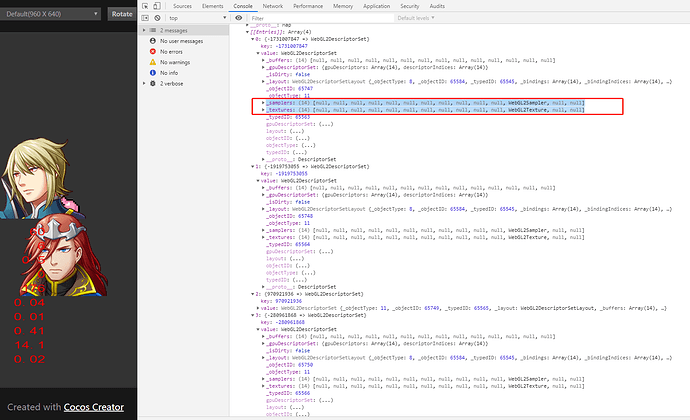The image size is (690, 420).
Task: Open the Default levels dropdown
Action: 416,18
